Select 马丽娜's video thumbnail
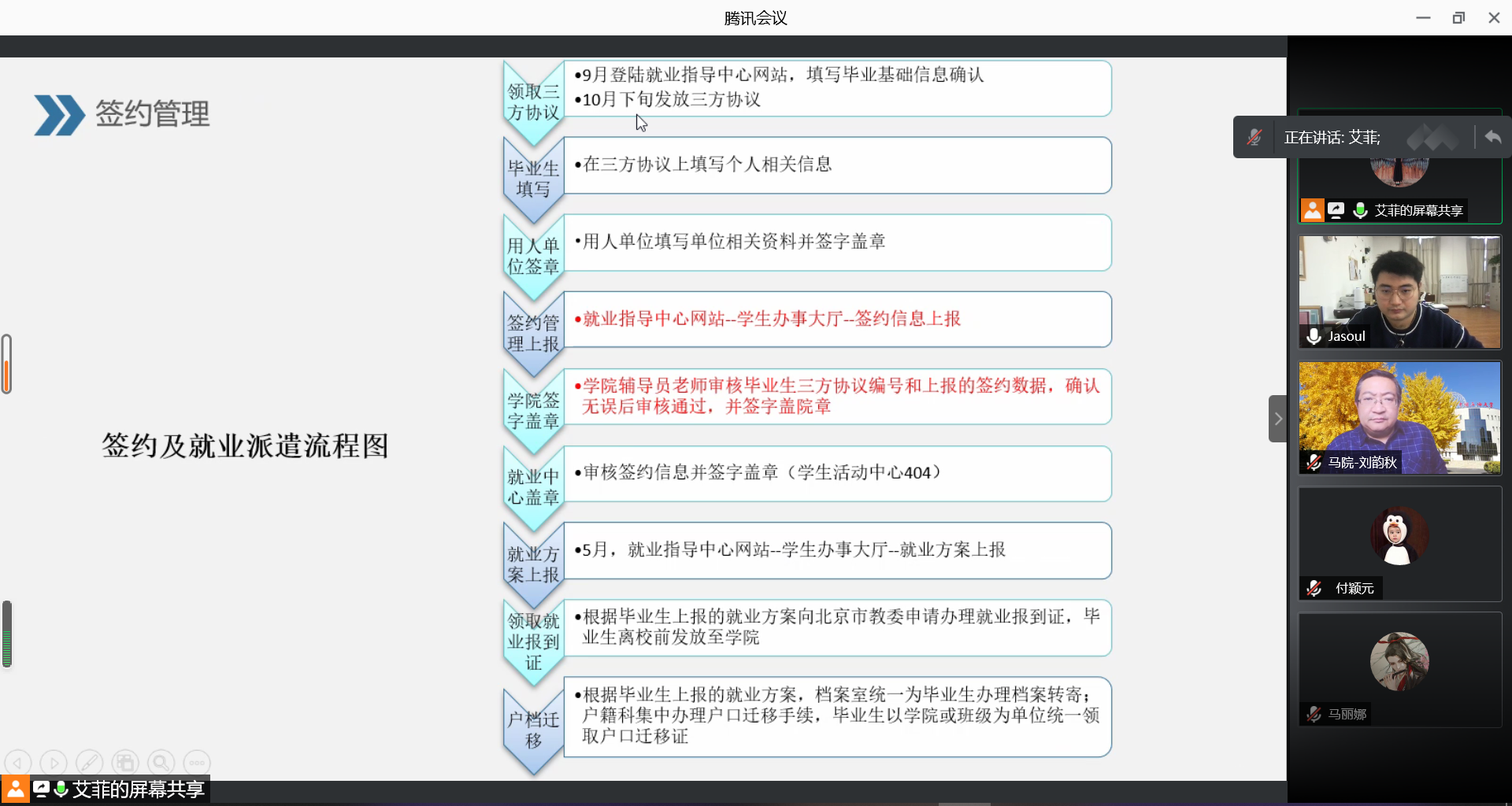This screenshot has height=806, width=1512. click(1399, 670)
